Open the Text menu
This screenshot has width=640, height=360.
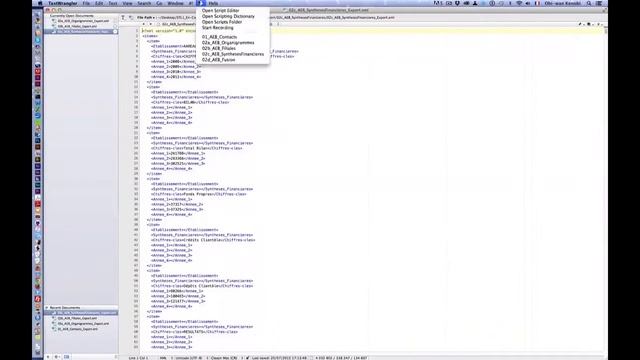point(113,3)
